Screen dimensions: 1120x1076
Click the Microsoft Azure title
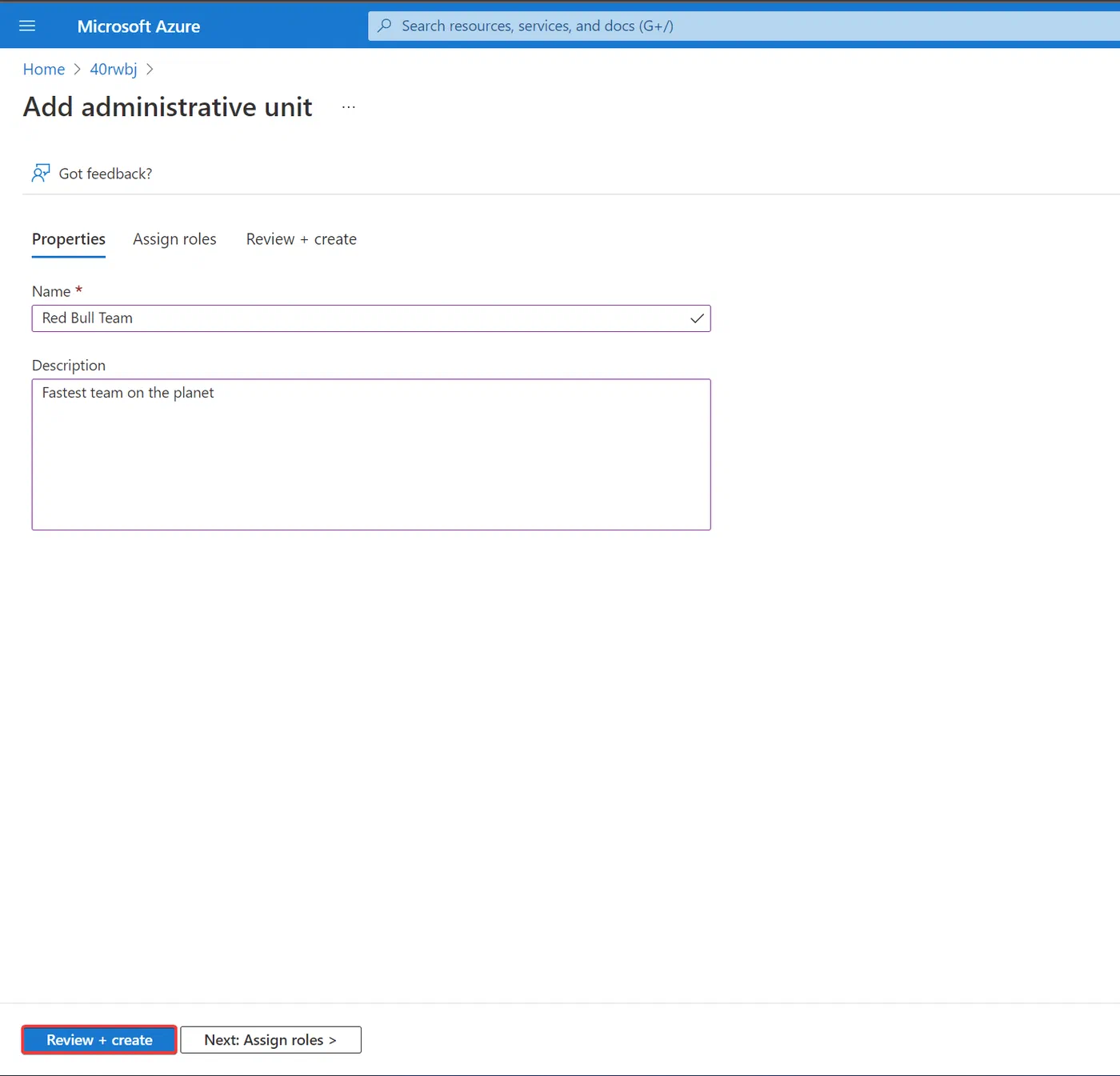click(x=138, y=26)
